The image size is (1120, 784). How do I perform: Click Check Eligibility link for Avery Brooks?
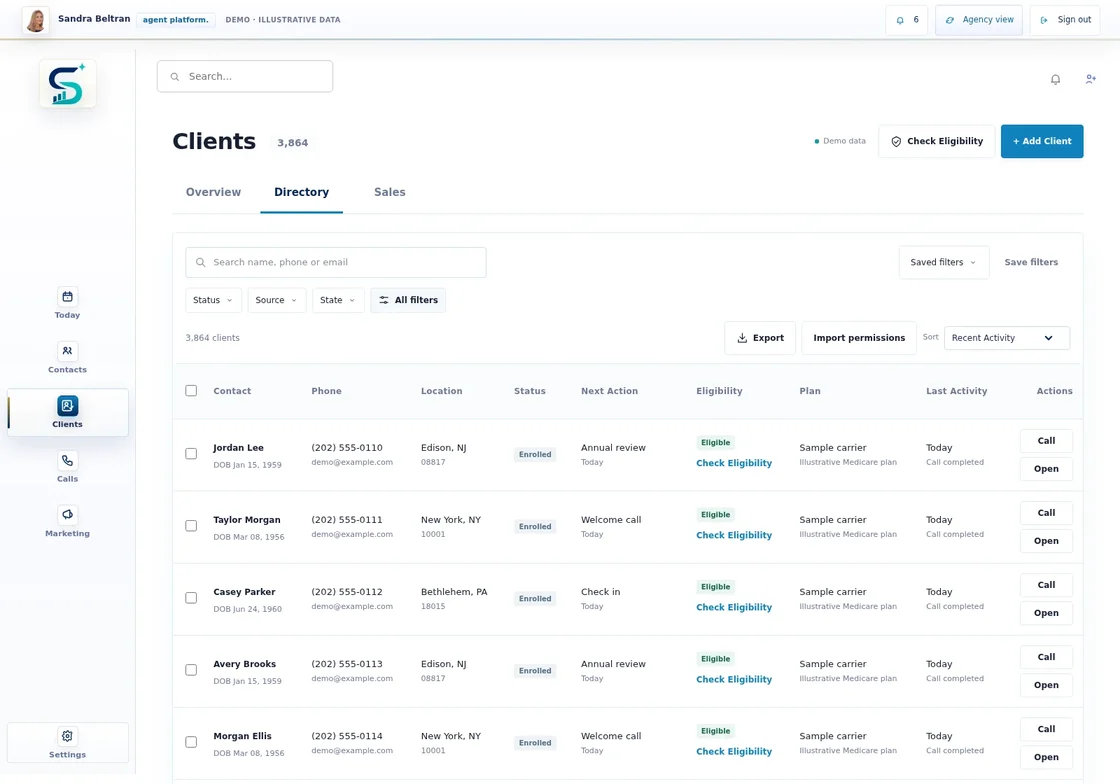(734, 679)
